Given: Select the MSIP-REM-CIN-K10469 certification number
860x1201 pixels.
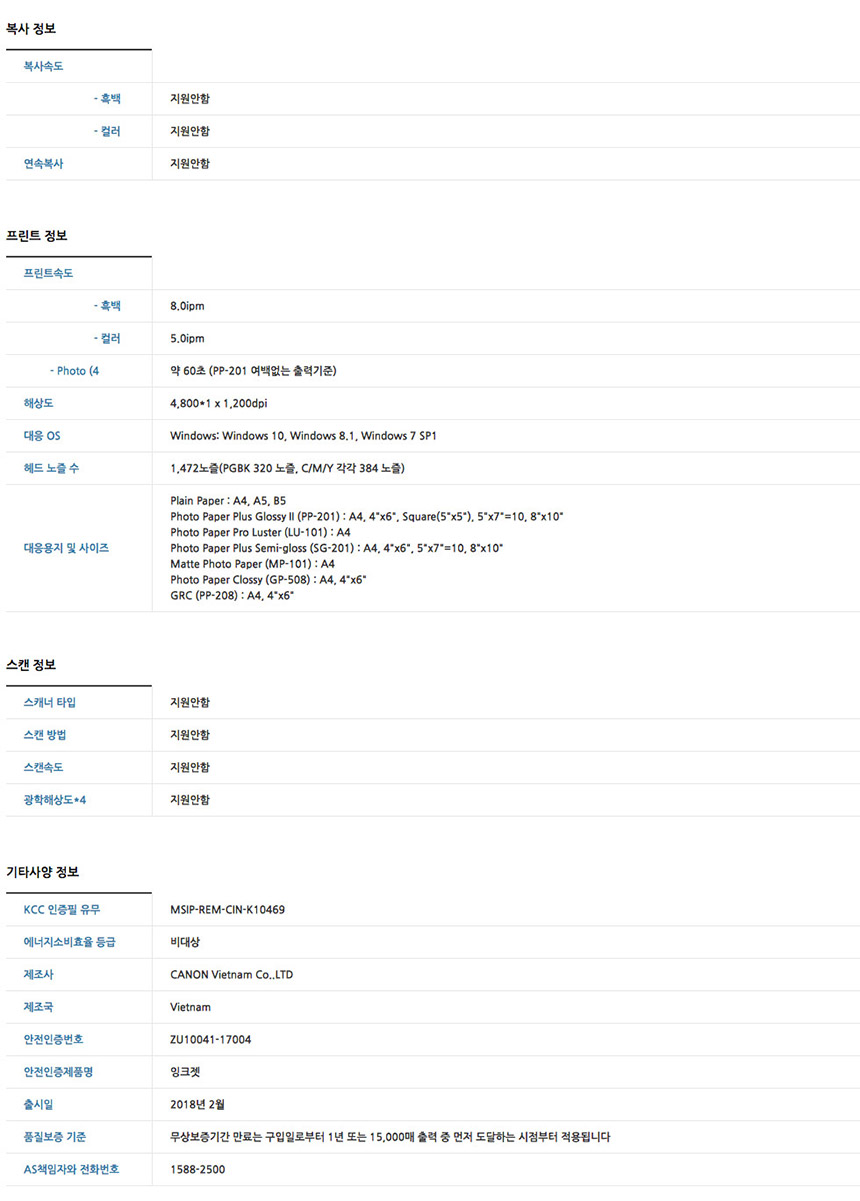Looking at the screenshot, I should coord(227,910).
